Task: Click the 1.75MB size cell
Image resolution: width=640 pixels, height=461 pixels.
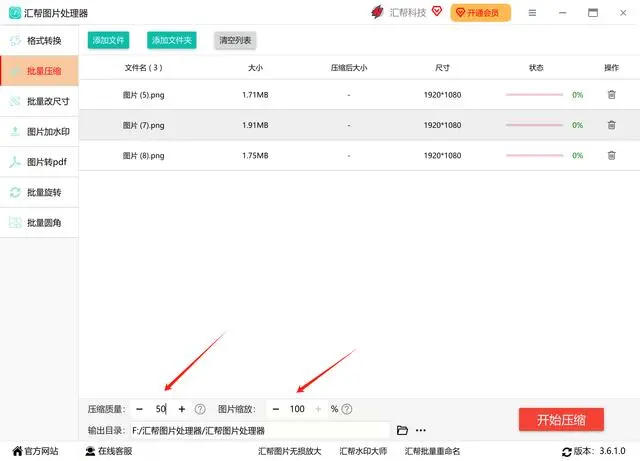Action: coord(256,155)
